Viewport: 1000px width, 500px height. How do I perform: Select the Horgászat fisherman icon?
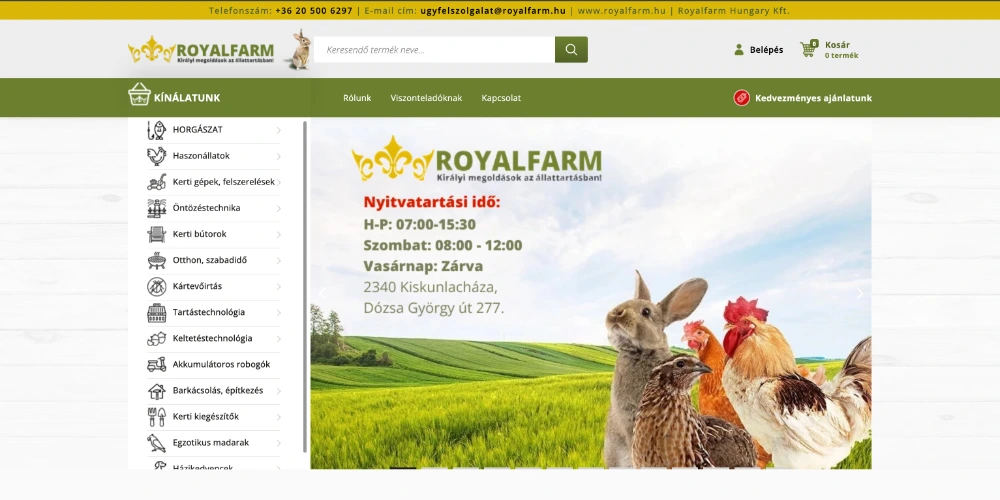click(156, 130)
